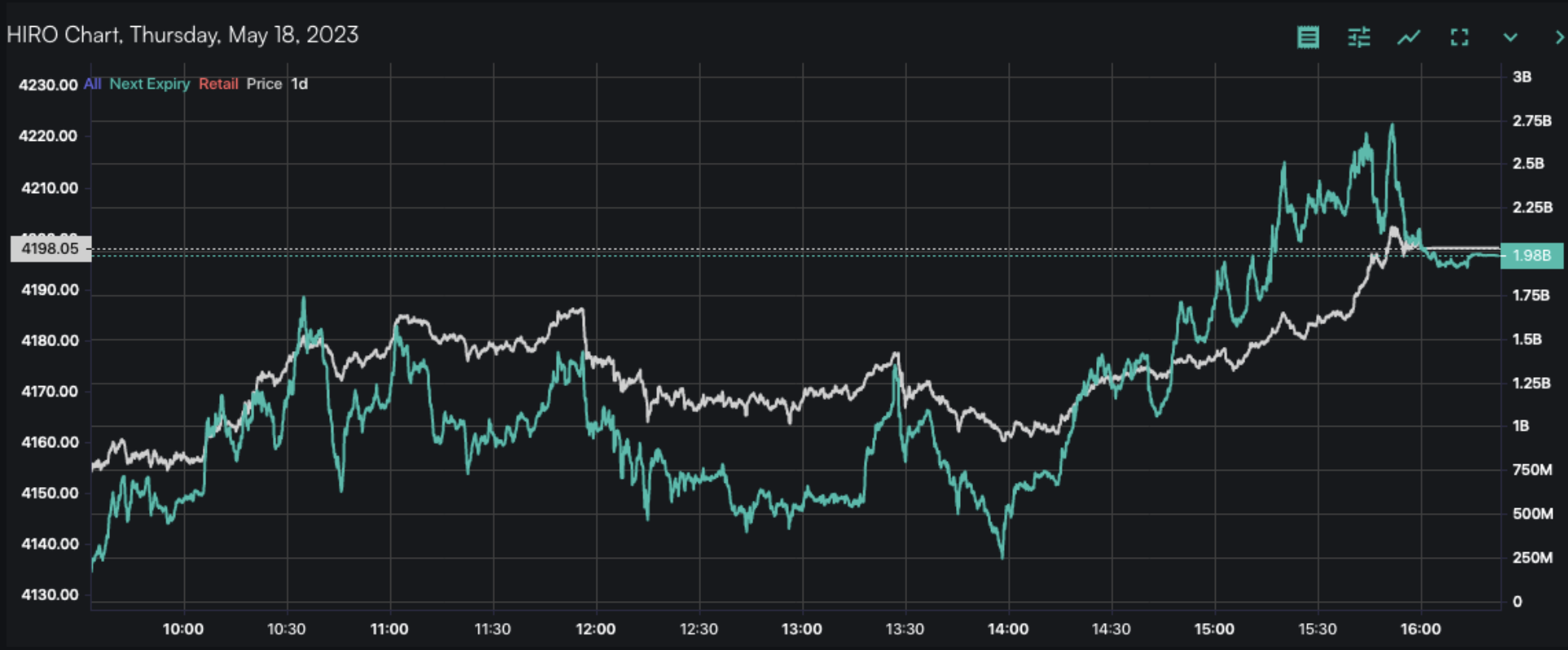The image size is (1568, 650).
Task: Toggle the All series legend
Action: coord(92,84)
